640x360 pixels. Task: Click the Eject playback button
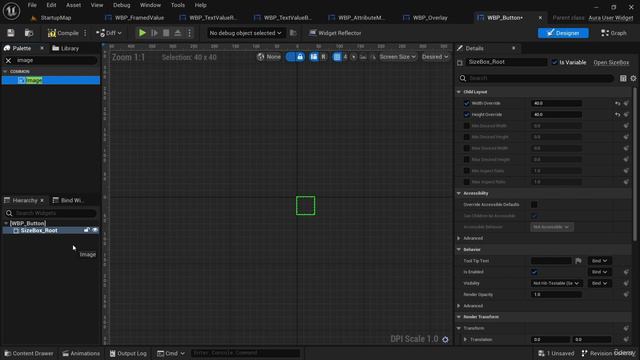(178, 33)
